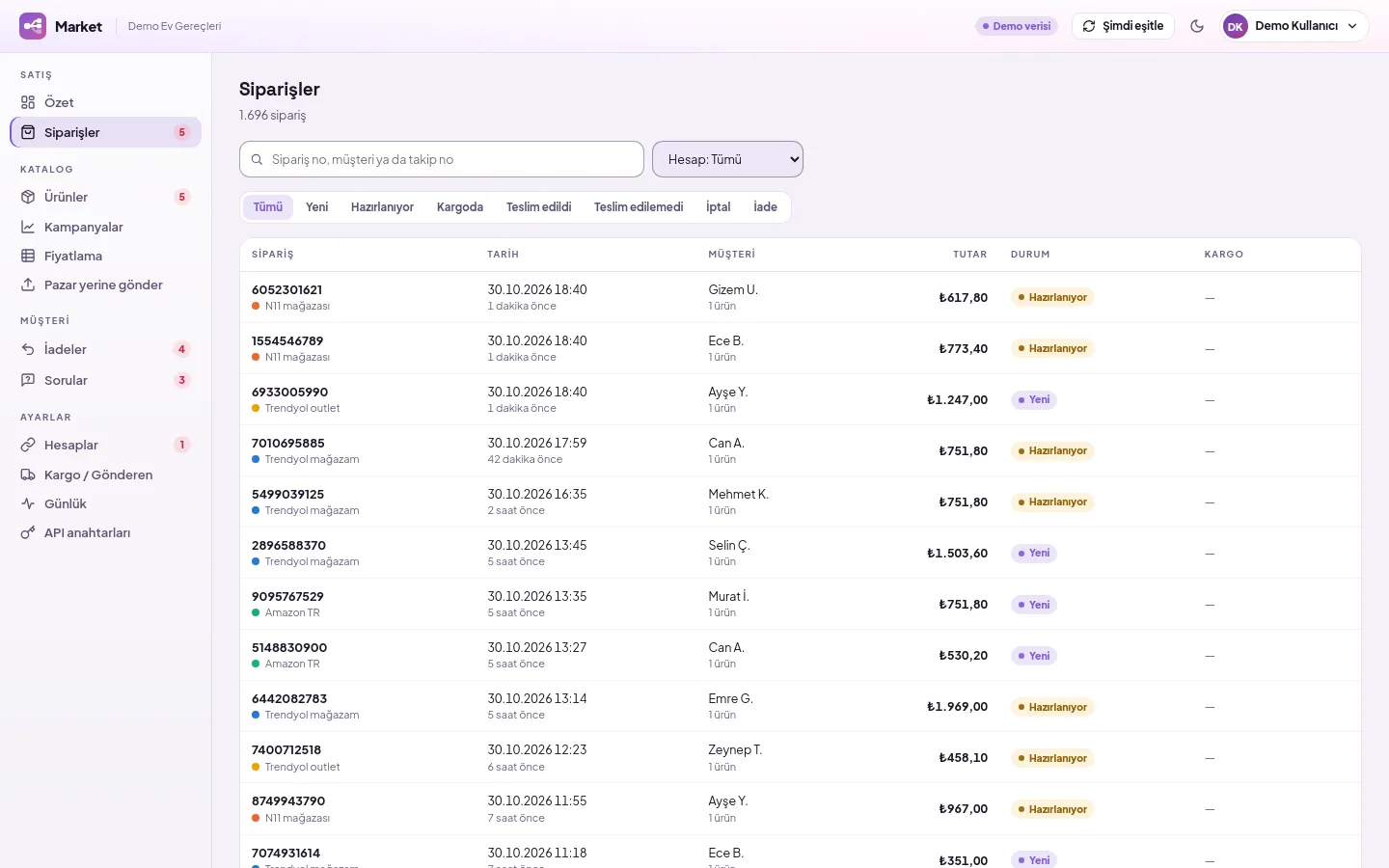The width and height of the screenshot is (1389, 868).
Task: Click the Demo verisi badge
Action: coord(1017,26)
